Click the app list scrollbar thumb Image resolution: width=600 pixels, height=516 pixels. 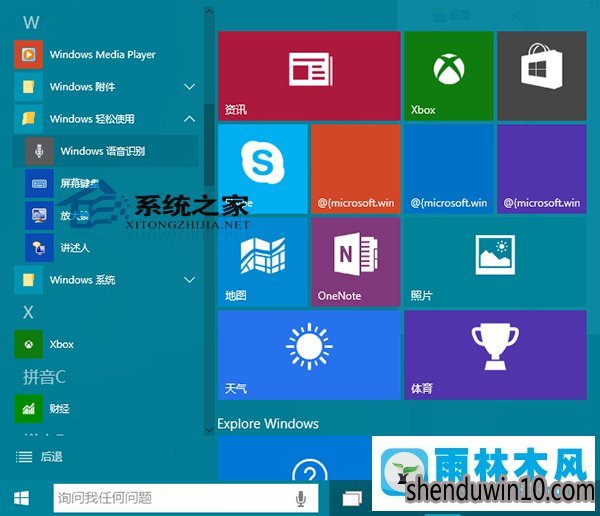(x=209, y=145)
